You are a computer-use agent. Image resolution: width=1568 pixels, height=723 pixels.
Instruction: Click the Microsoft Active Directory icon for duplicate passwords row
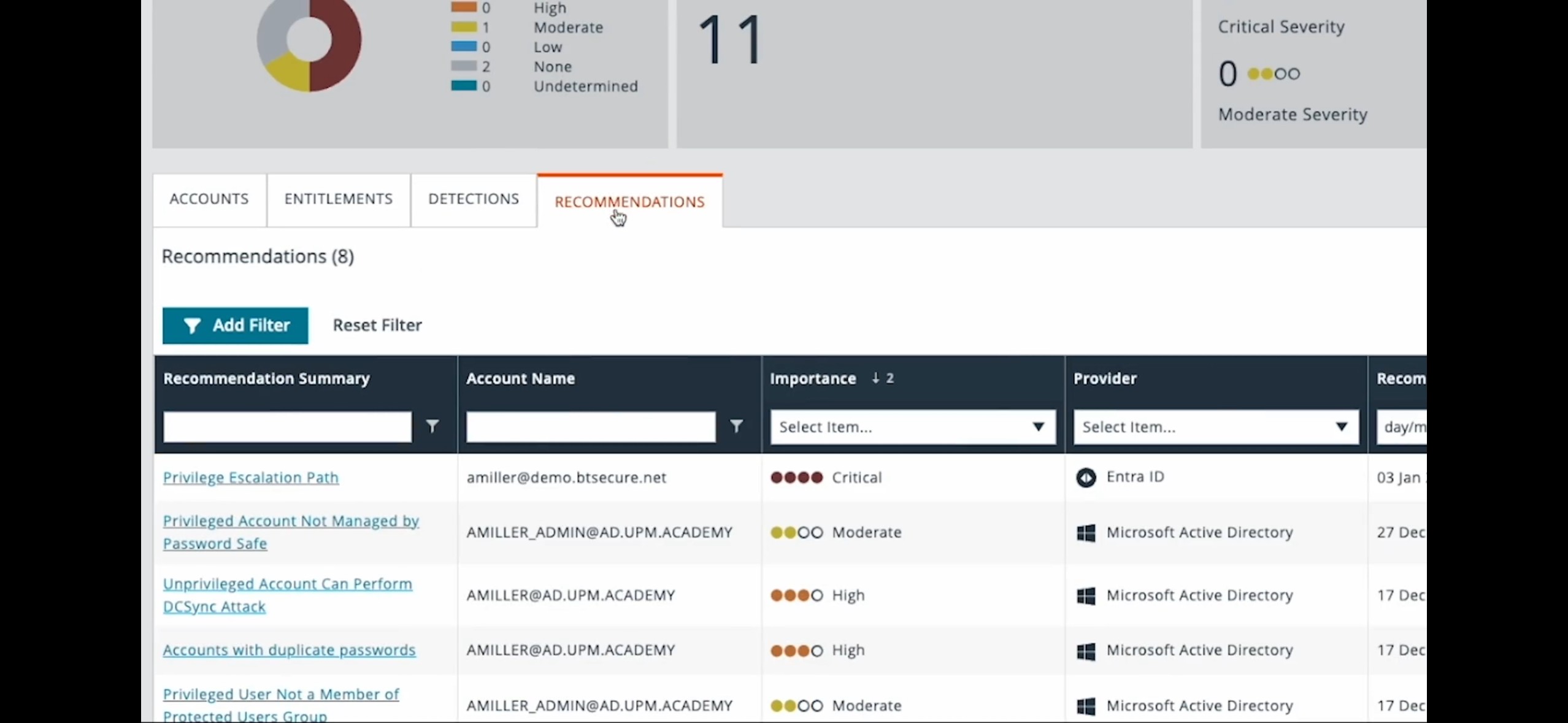pyautogui.click(x=1087, y=649)
